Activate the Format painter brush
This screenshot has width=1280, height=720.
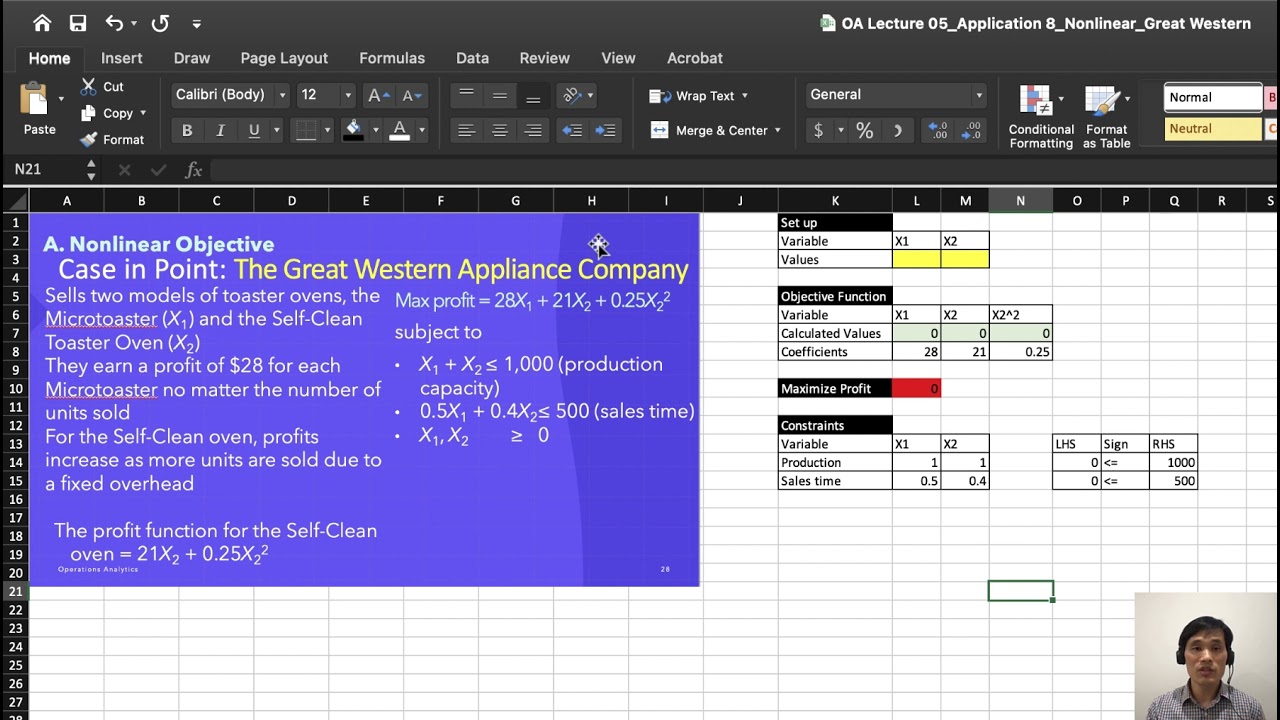(111, 139)
